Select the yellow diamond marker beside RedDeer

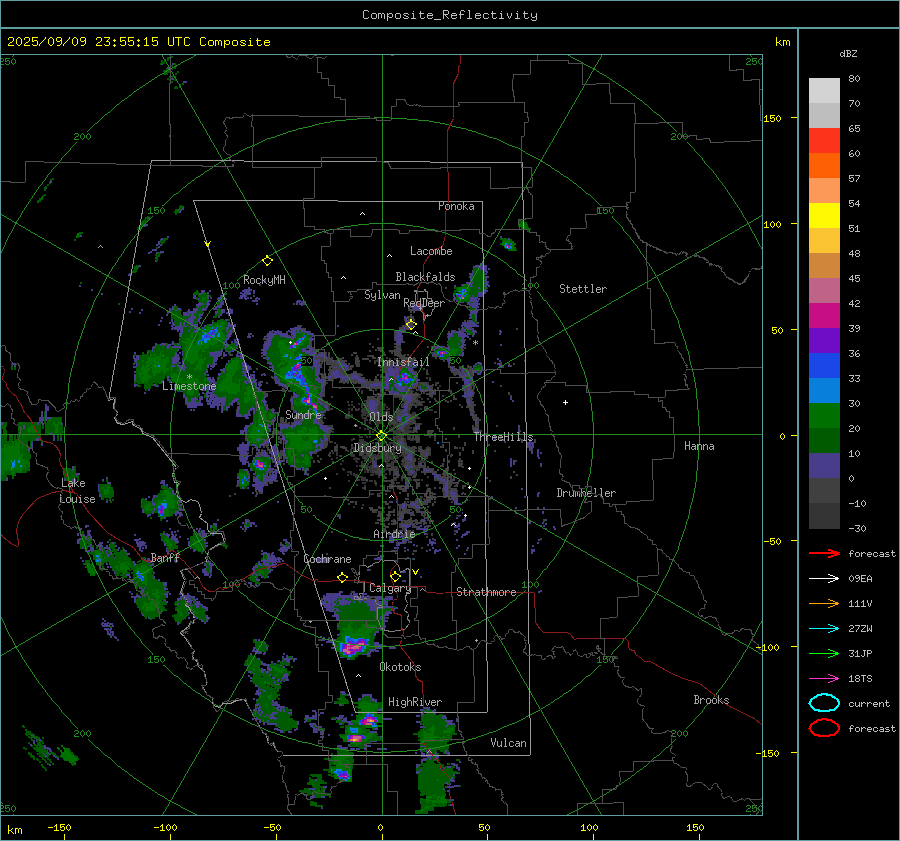click(x=411, y=325)
